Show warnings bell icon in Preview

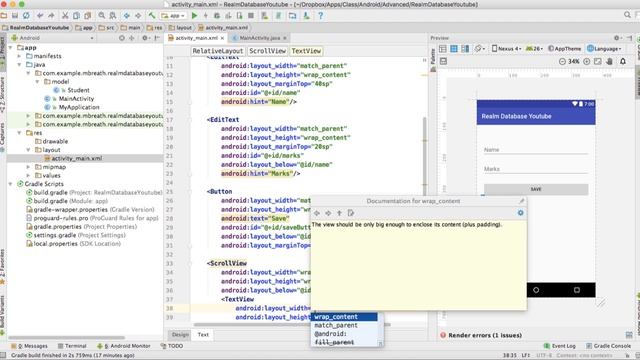[623, 61]
